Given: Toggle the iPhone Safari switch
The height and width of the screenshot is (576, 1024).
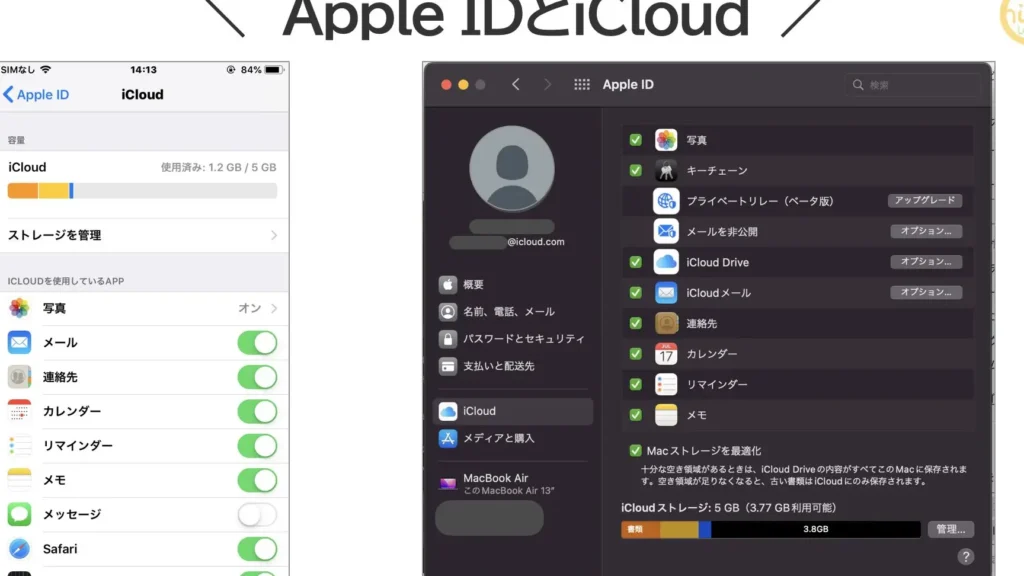Looking at the screenshot, I should (257, 549).
